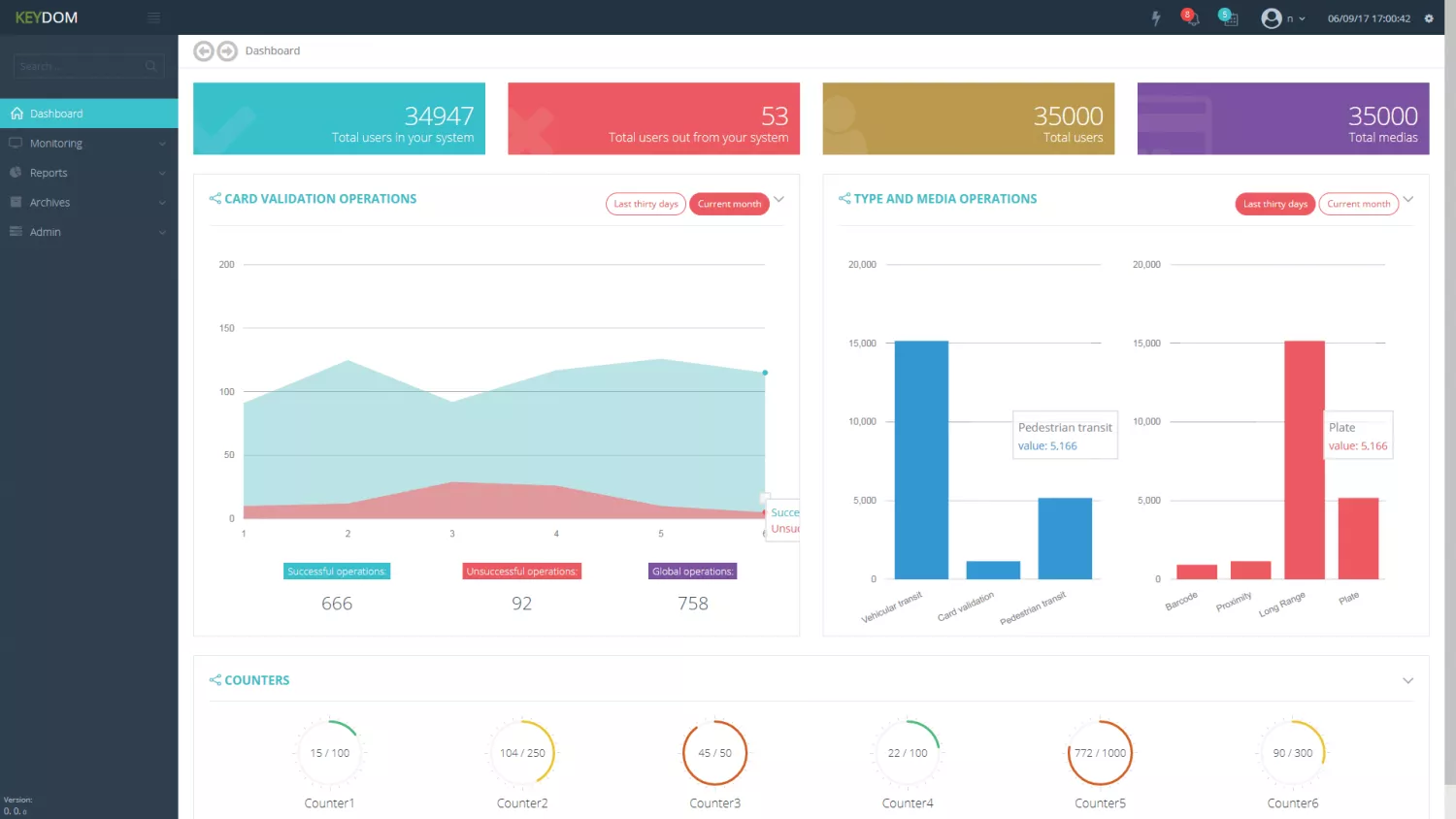
Task: Click the search magnifier icon in sidebar
Action: (x=150, y=66)
